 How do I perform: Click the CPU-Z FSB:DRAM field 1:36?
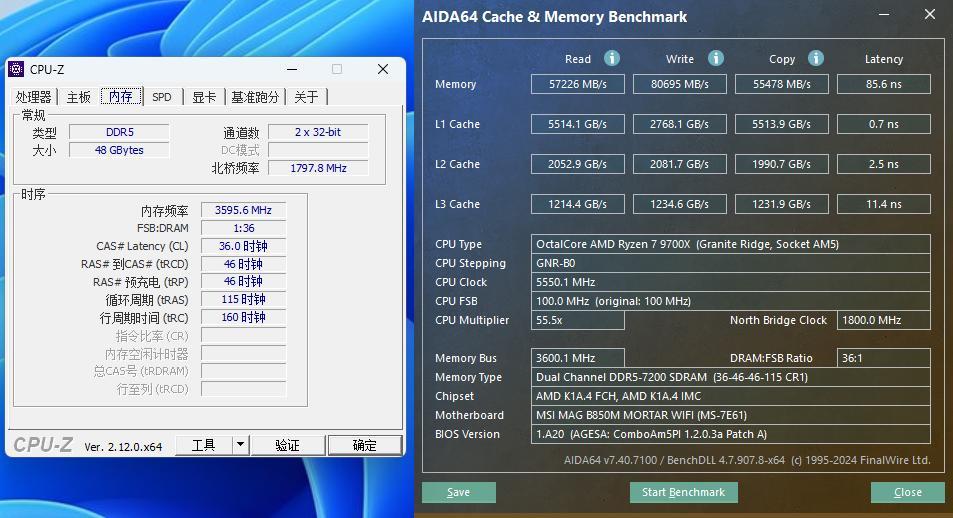pos(243,228)
